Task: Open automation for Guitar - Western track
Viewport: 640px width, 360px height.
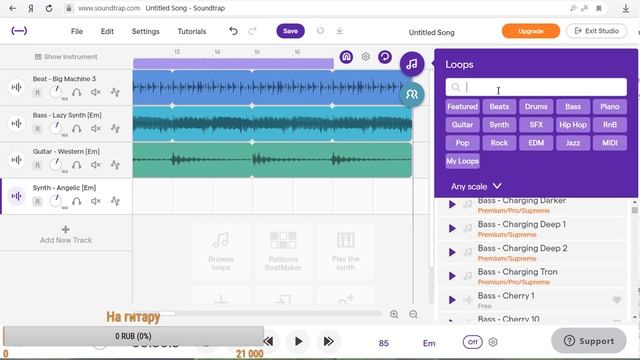Action: (x=115, y=165)
